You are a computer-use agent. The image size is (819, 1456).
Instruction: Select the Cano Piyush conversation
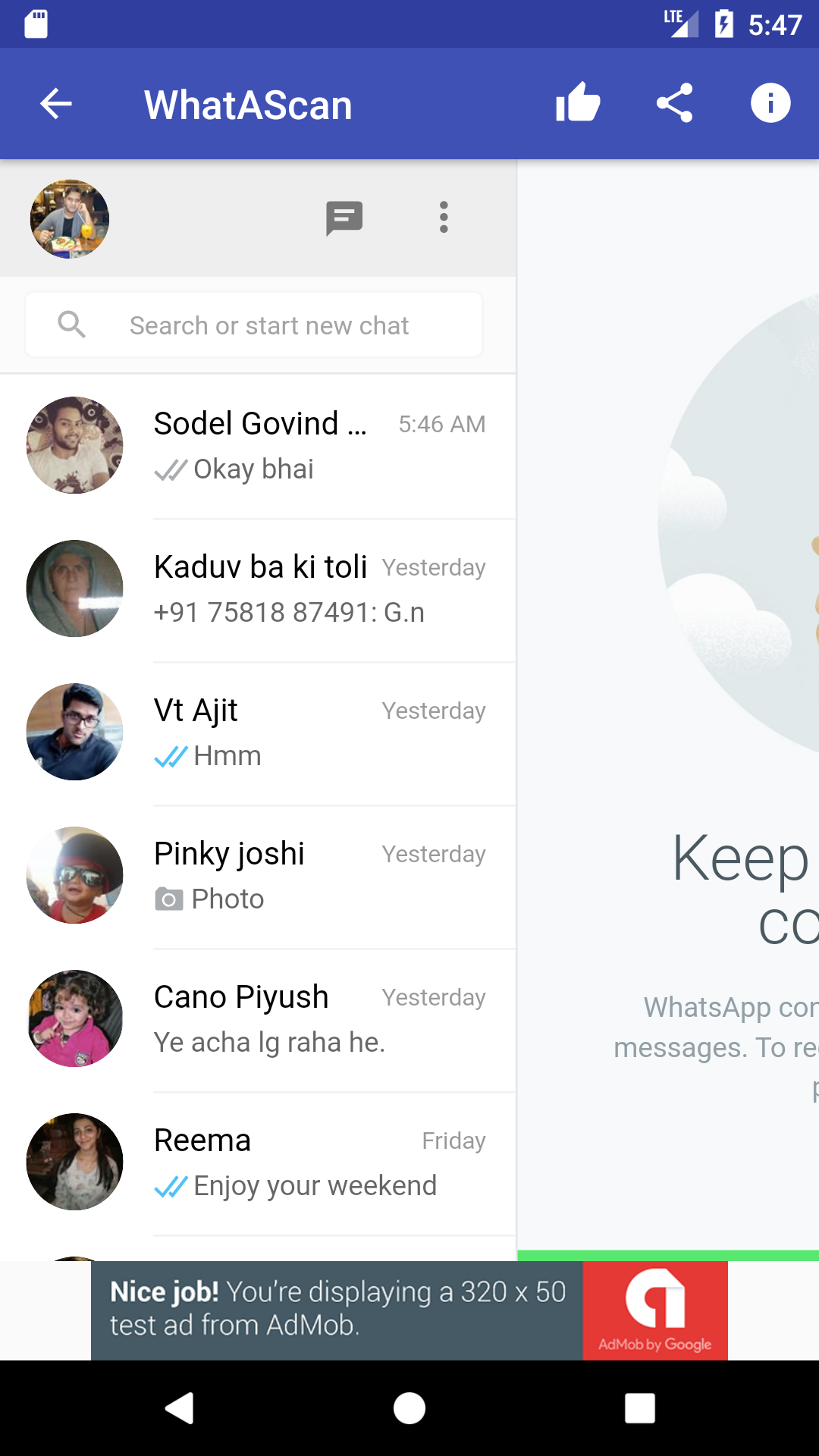tap(258, 1020)
